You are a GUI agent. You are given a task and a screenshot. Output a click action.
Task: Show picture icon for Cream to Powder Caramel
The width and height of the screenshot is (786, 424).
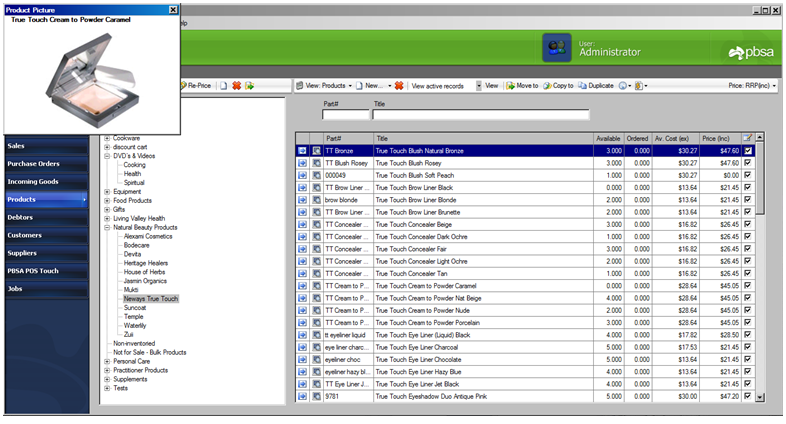point(317,286)
